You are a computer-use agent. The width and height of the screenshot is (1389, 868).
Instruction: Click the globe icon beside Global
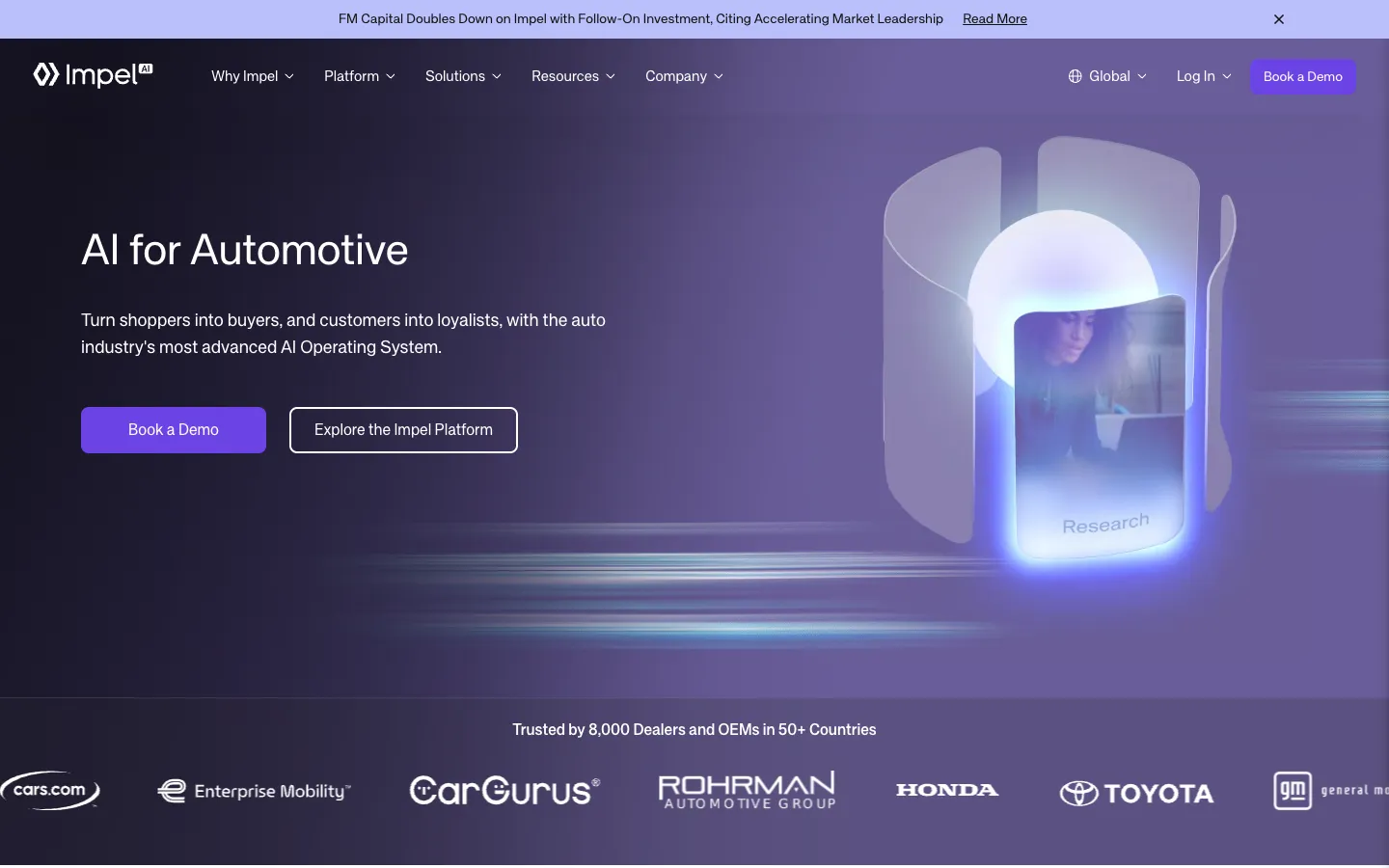(1075, 76)
